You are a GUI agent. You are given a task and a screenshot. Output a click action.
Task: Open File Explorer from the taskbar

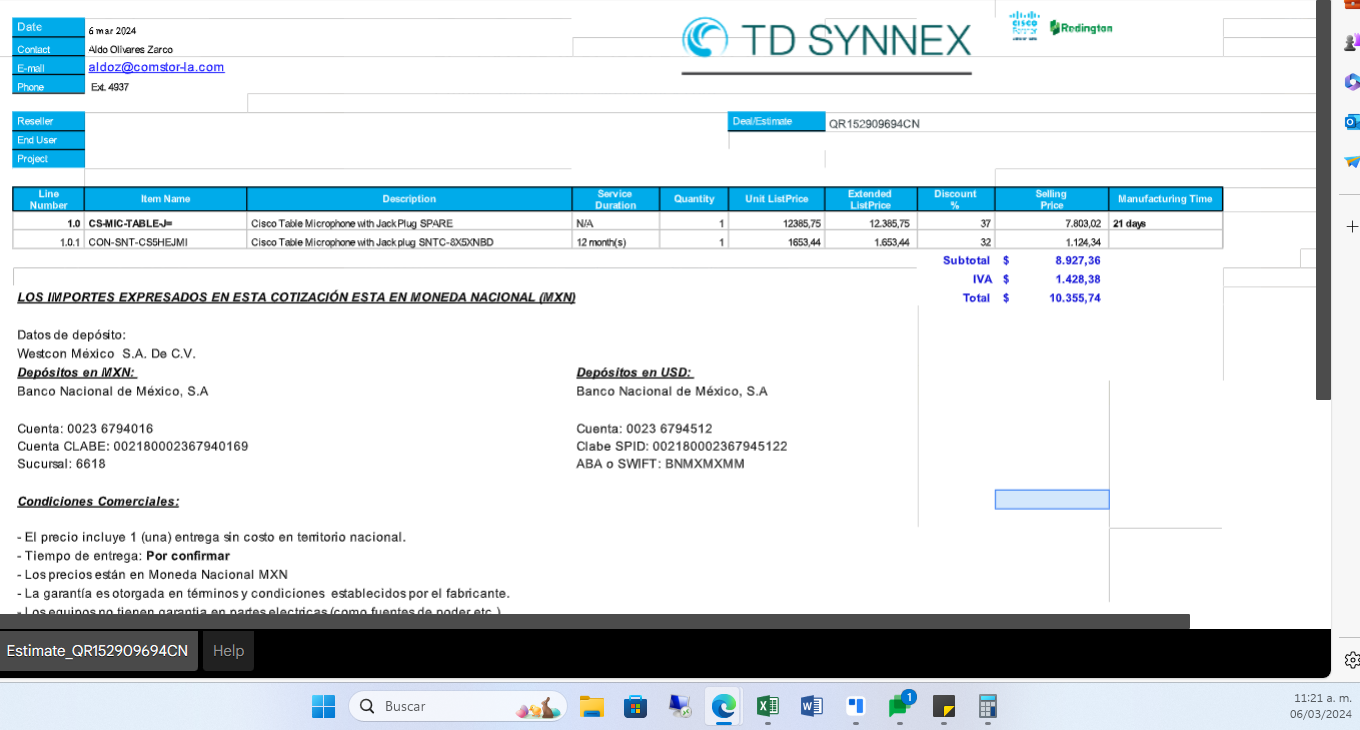pyautogui.click(x=592, y=706)
